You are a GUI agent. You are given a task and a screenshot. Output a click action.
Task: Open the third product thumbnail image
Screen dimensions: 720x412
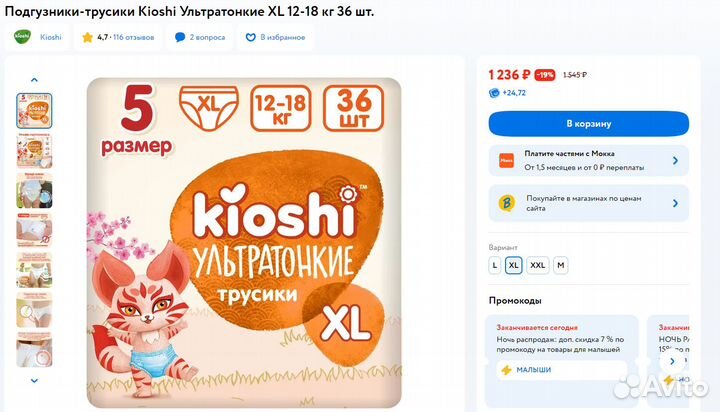click(34, 191)
